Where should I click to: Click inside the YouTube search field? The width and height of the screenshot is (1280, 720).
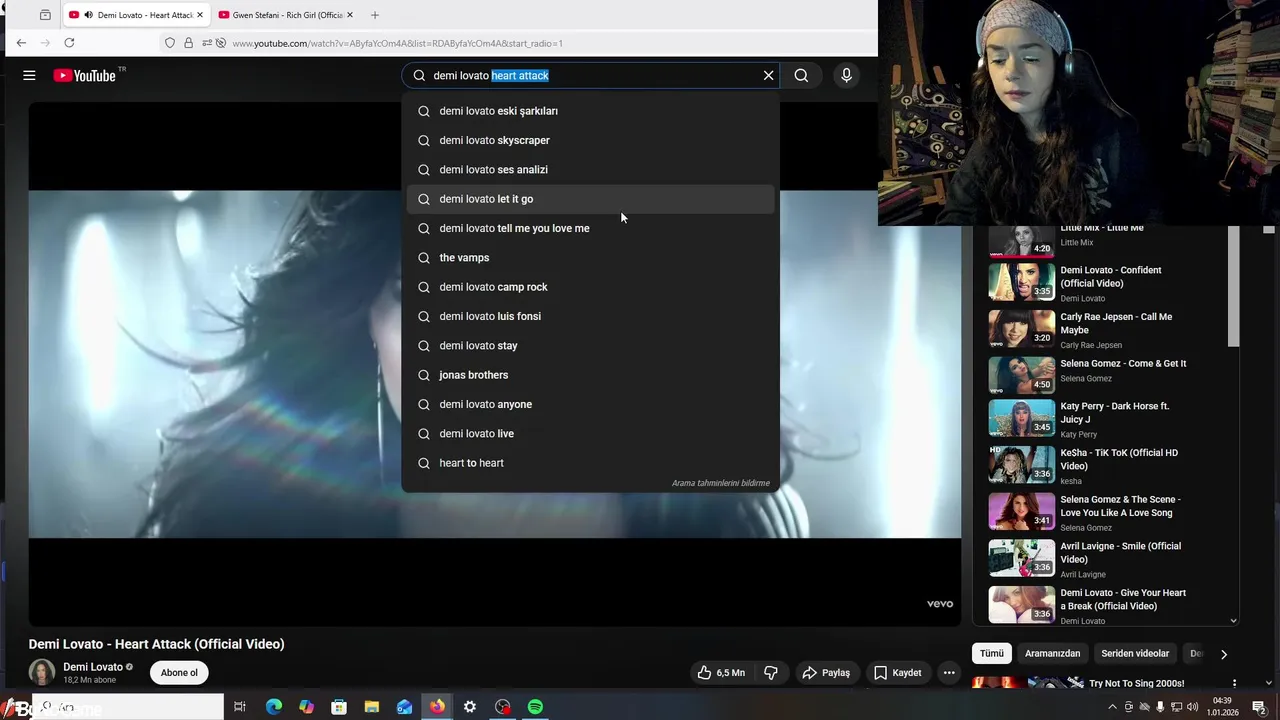click(x=590, y=75)
